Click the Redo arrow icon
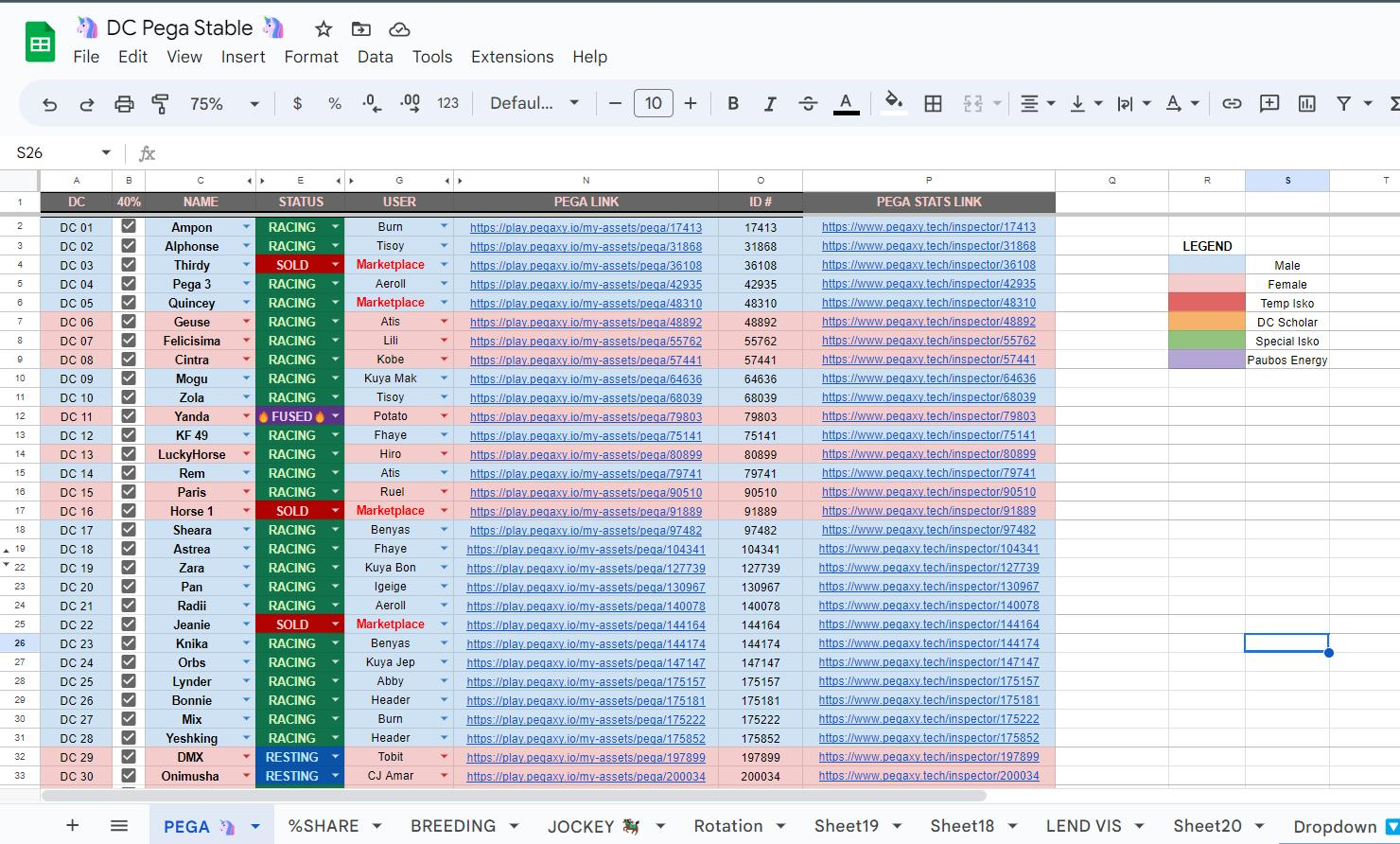 point(86,104)
